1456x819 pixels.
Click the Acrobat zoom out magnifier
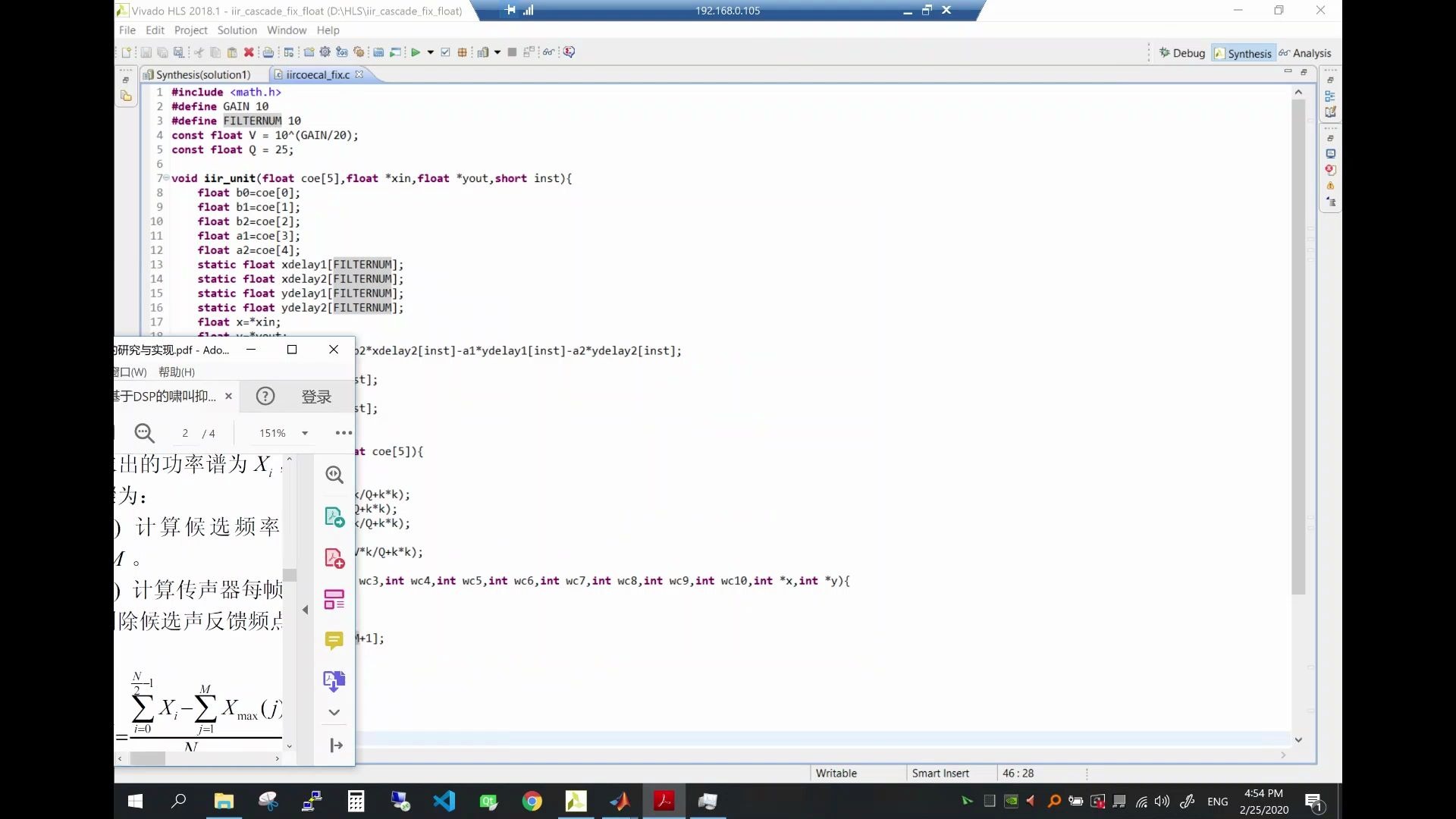pos(144,433)
